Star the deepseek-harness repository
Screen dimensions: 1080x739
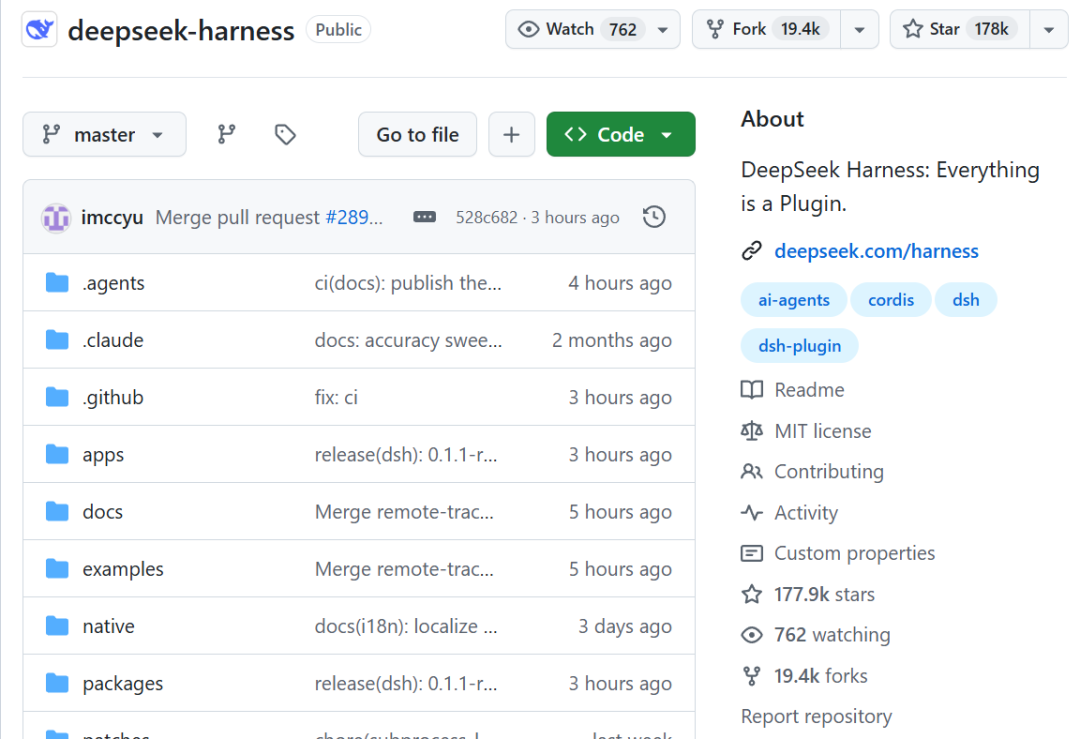click(x=960, y=30)
